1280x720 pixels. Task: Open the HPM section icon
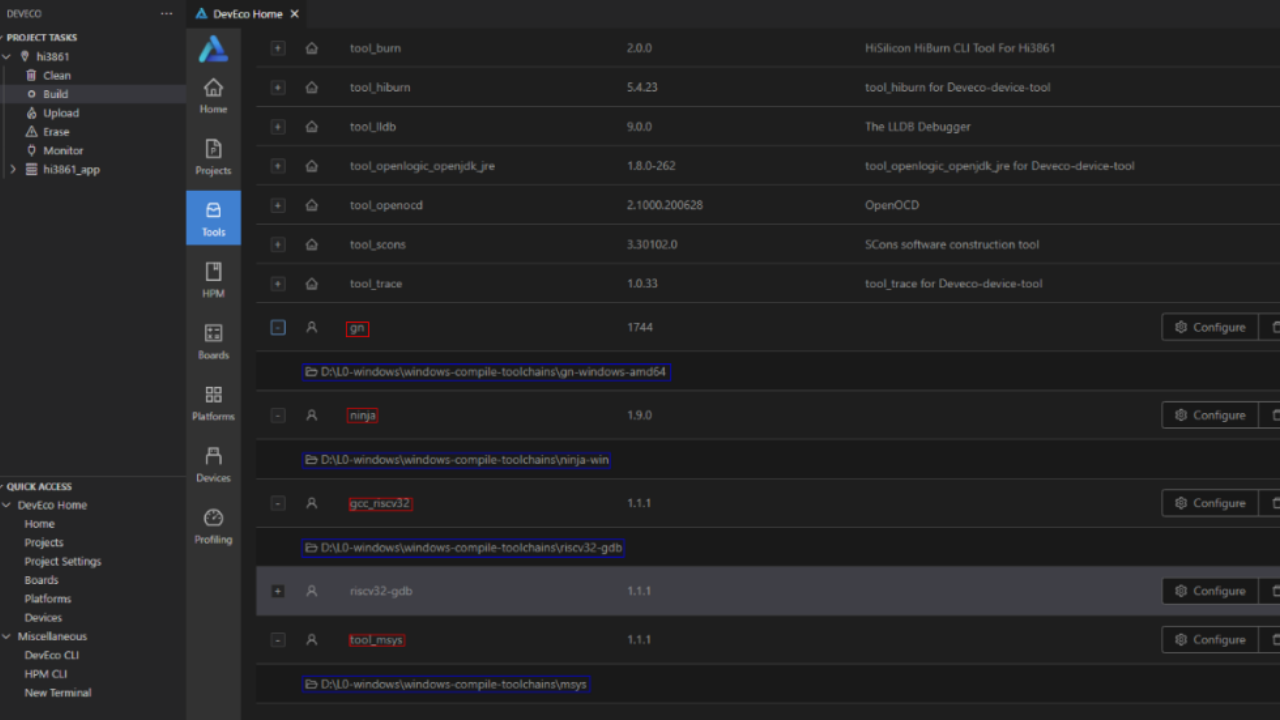213,280
